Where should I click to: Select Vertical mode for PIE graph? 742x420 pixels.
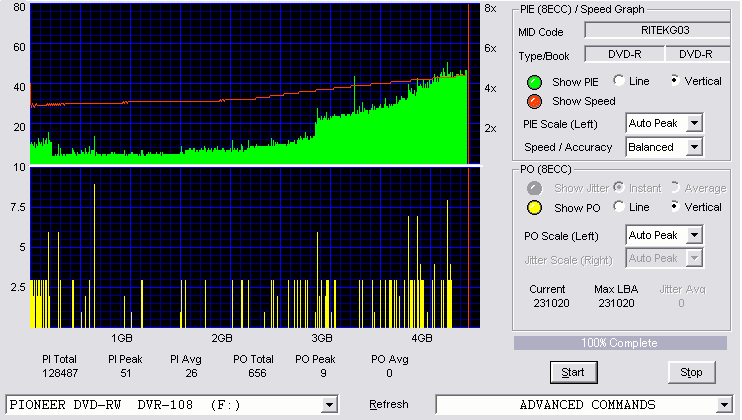[x=675, y=81]
